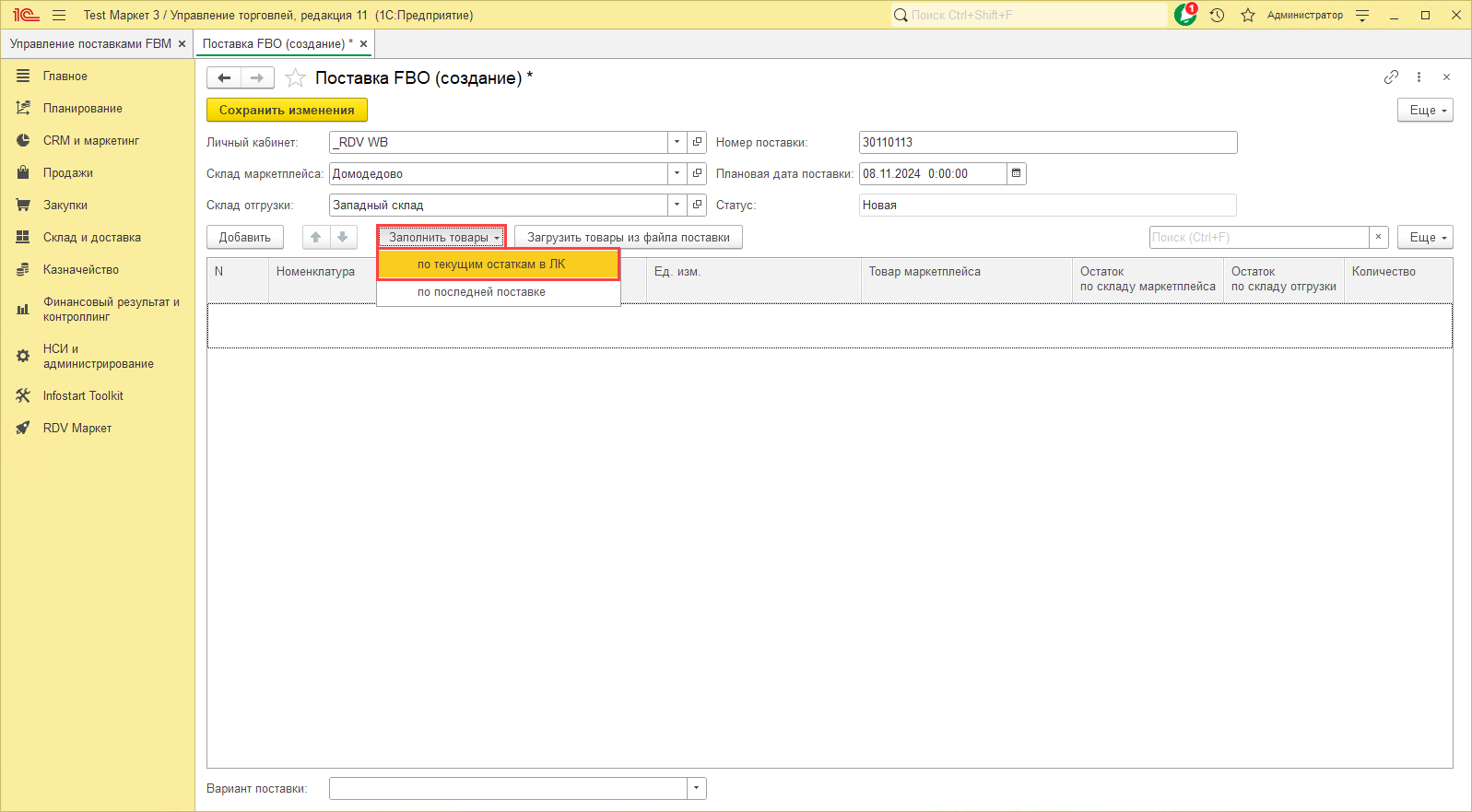Screen dimensions: 1472x812
Task: Open notifications bell with badge
Action: tap(1185, 15)
